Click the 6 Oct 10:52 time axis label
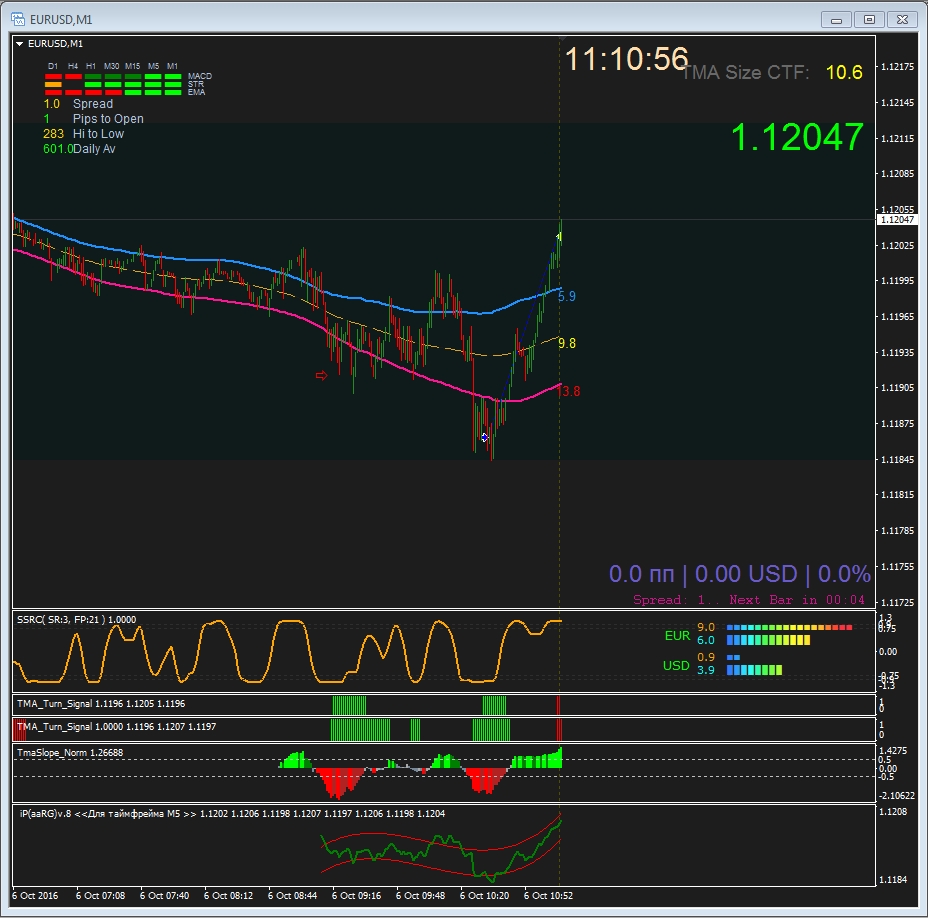This screenshot has width=928, height=918. click(x=548, y=896)
